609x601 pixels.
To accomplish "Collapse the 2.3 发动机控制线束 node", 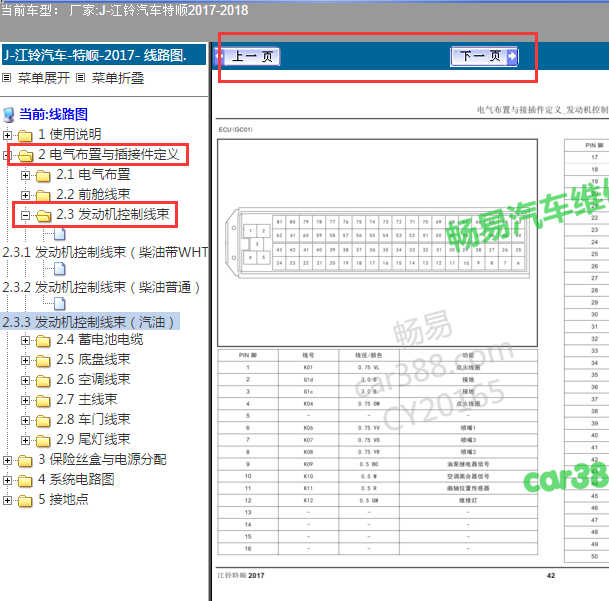I will pyautogui.click(x=25, y=215).
